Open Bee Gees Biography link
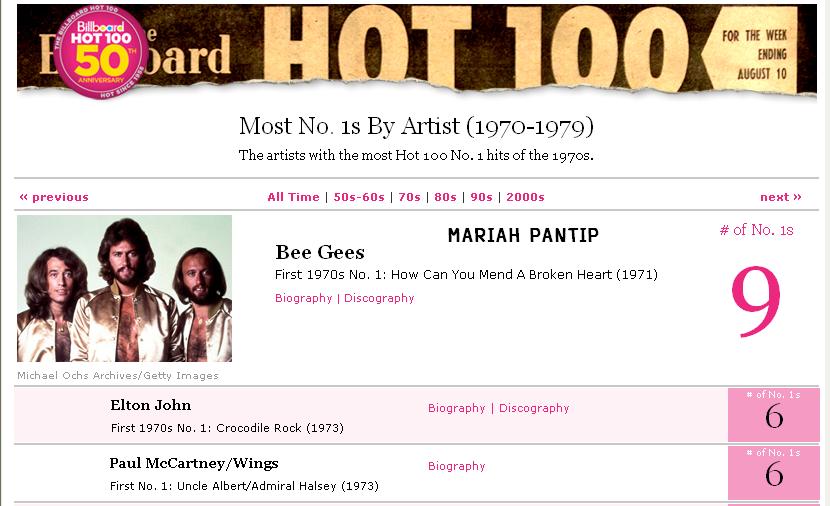 pyautogui.click(x=303, y=298)
